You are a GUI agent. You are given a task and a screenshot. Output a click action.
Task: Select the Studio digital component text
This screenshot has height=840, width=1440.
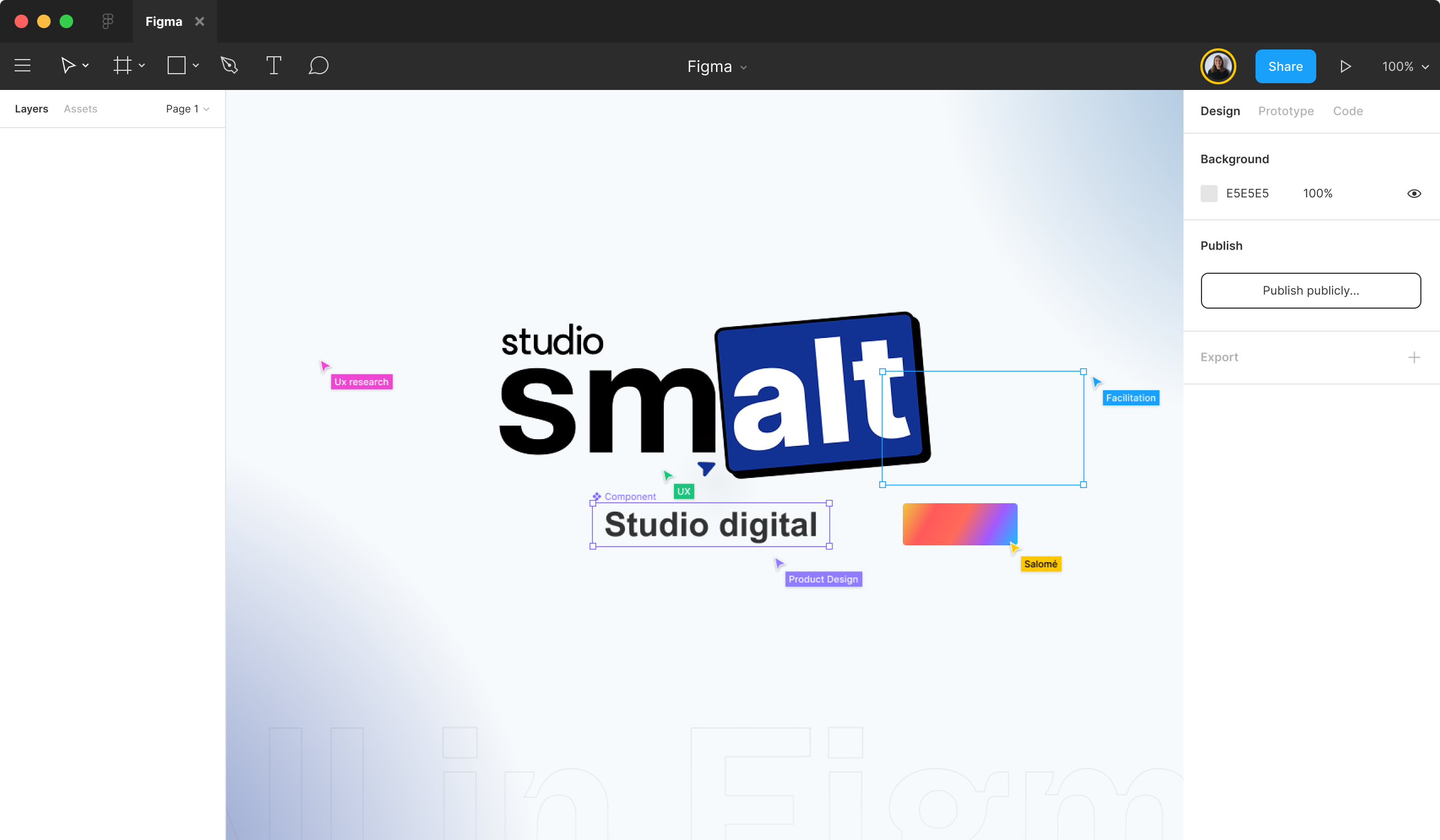(710, 524)
